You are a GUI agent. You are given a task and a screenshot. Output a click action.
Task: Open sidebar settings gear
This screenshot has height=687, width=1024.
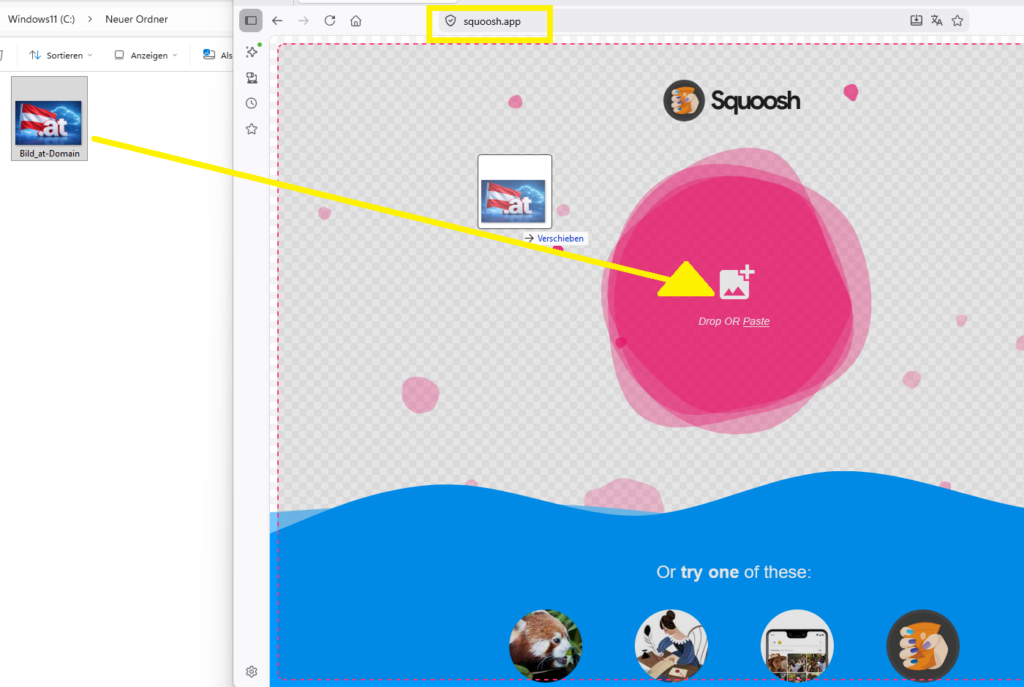[x=251, y=671]
